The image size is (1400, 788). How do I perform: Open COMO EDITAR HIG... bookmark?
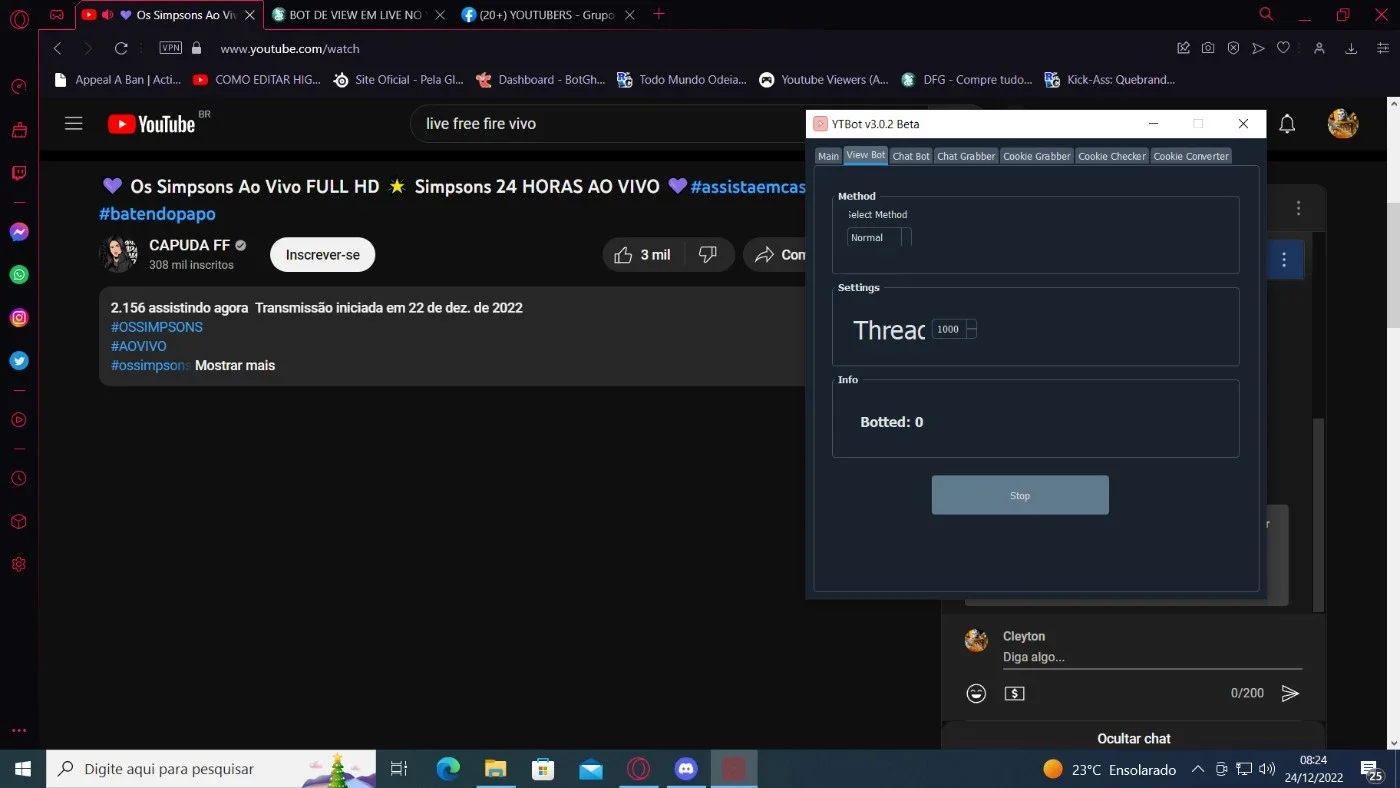pyautogui.click(x=256, y=80)
